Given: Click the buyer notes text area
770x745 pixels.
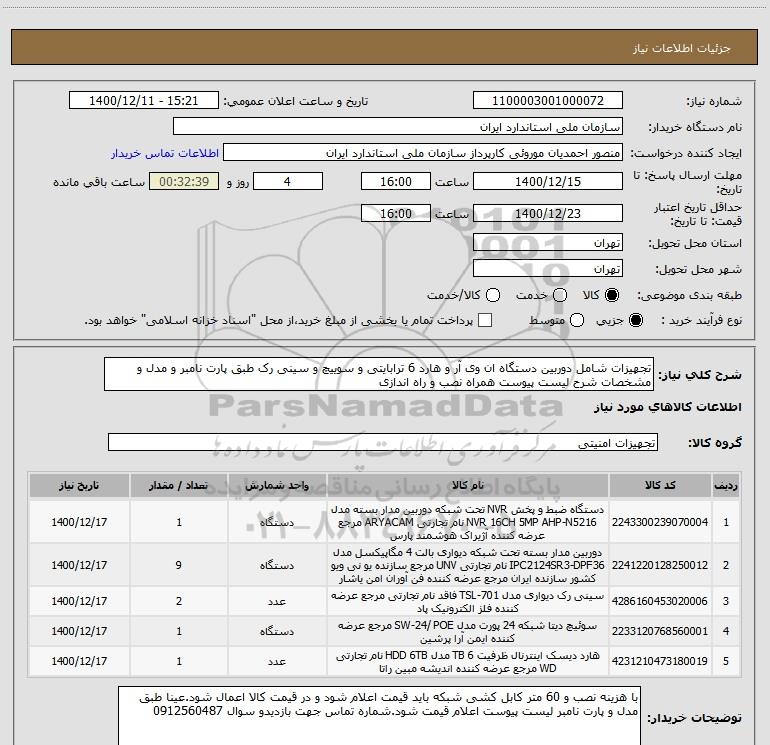Looking at the screenshot, I should pos(379,716).
